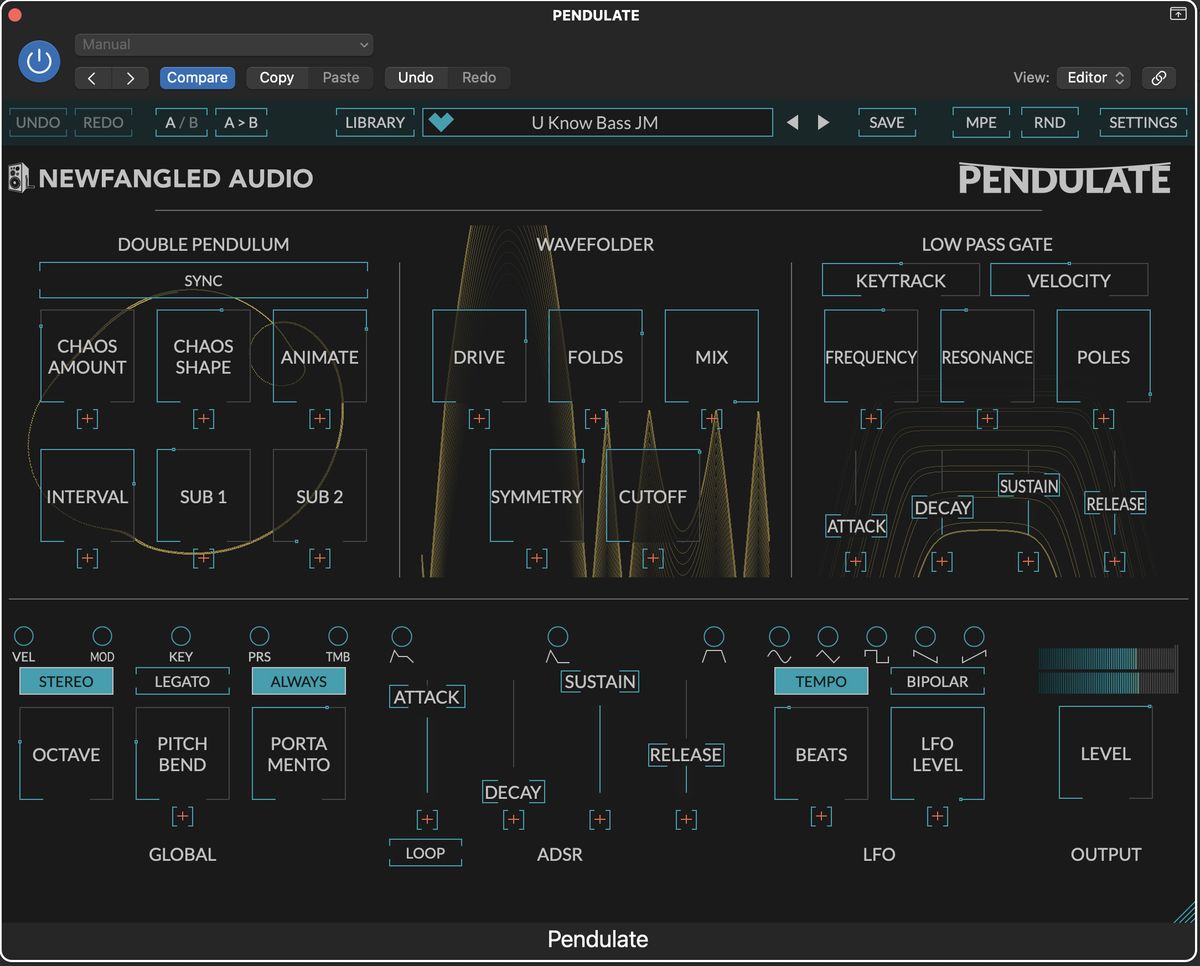Open the MPE options
The image size is (1200, 966).
tap(981, 122)
